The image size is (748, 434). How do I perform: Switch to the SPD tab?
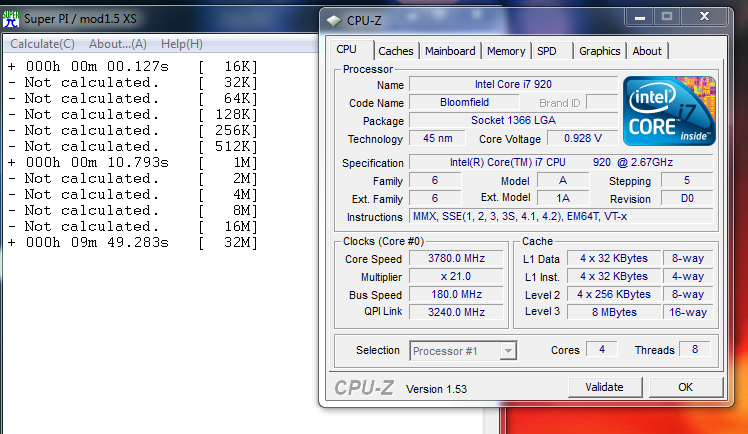coord(547,51)
